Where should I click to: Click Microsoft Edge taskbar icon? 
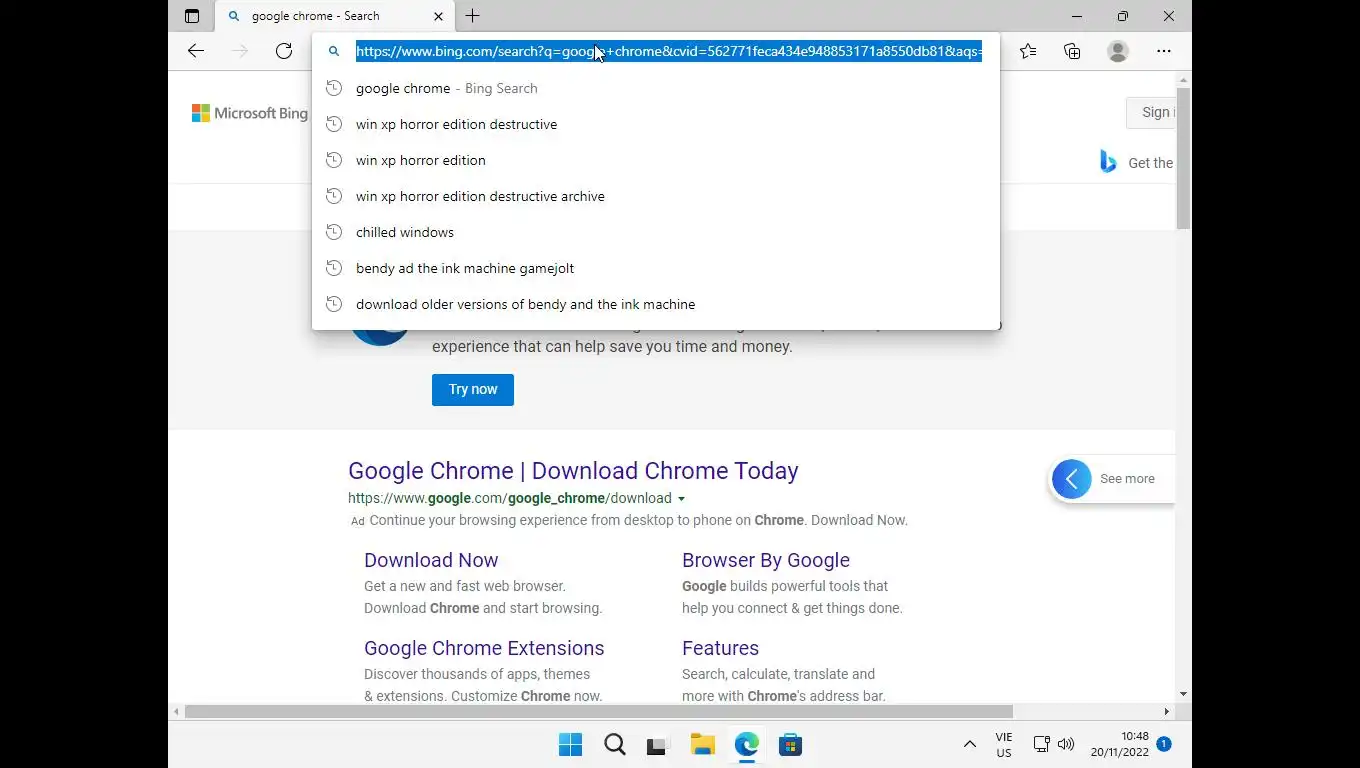pyautogui.click(x=747, y=745)
